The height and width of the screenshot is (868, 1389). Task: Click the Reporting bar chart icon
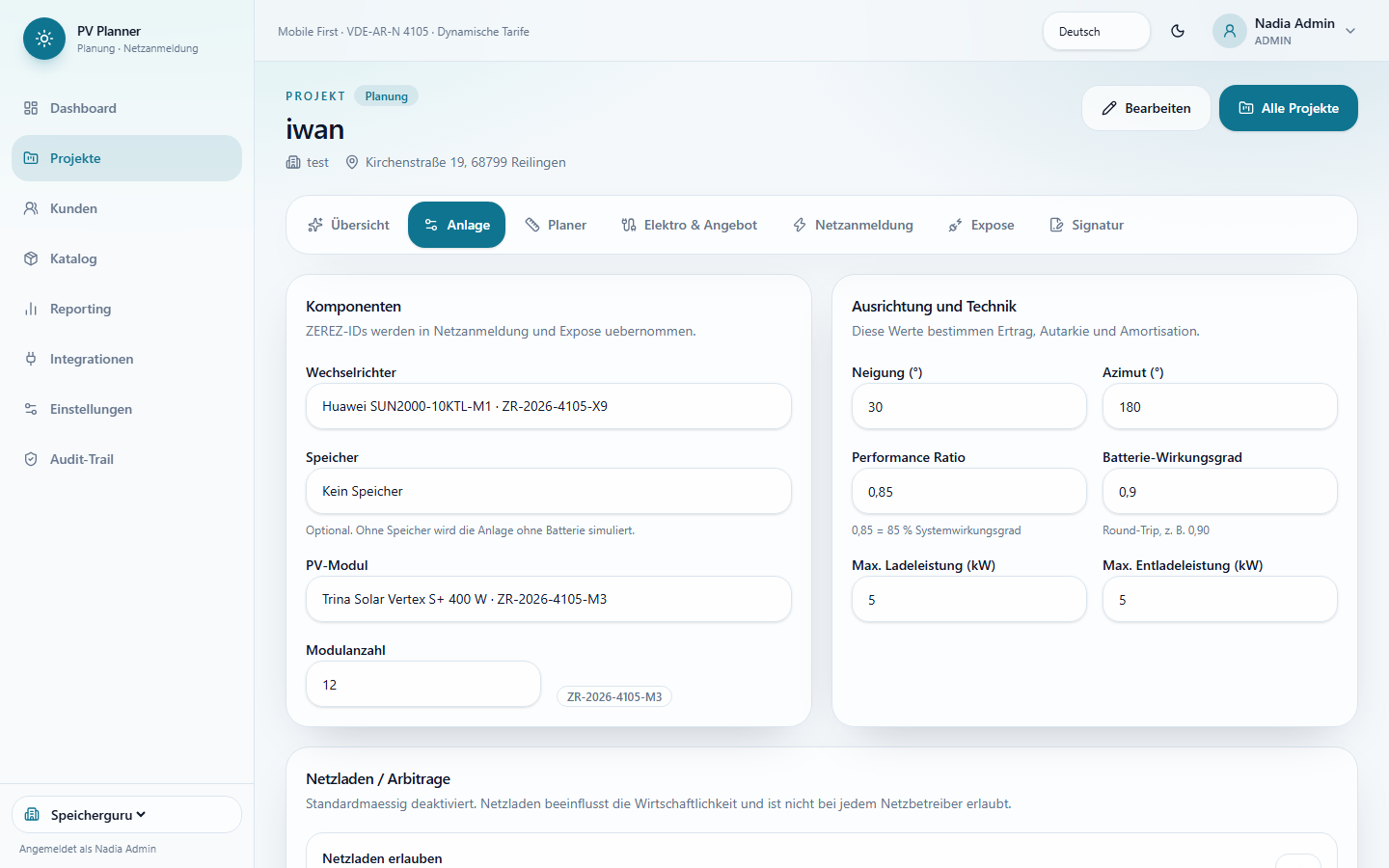tap(31, 309)
